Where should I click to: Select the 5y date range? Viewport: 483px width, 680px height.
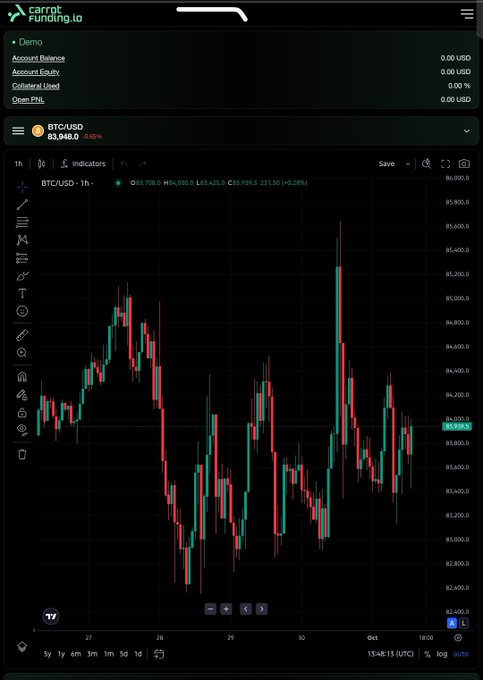[x=47, y=654]
